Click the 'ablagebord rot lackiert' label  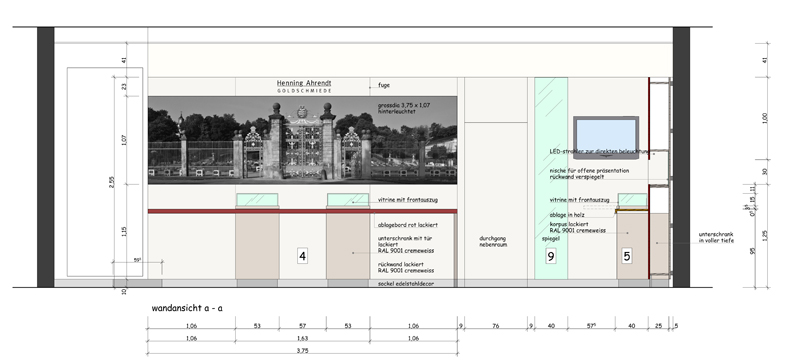408,225
